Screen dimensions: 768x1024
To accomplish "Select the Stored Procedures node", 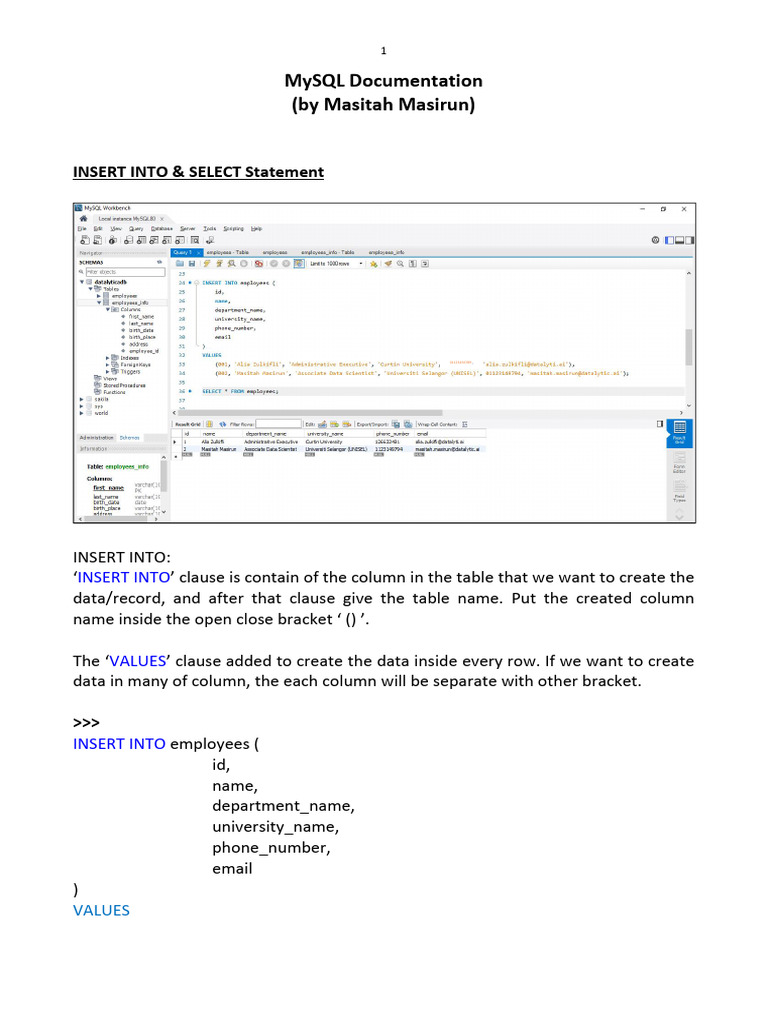I will pos(124,385).
